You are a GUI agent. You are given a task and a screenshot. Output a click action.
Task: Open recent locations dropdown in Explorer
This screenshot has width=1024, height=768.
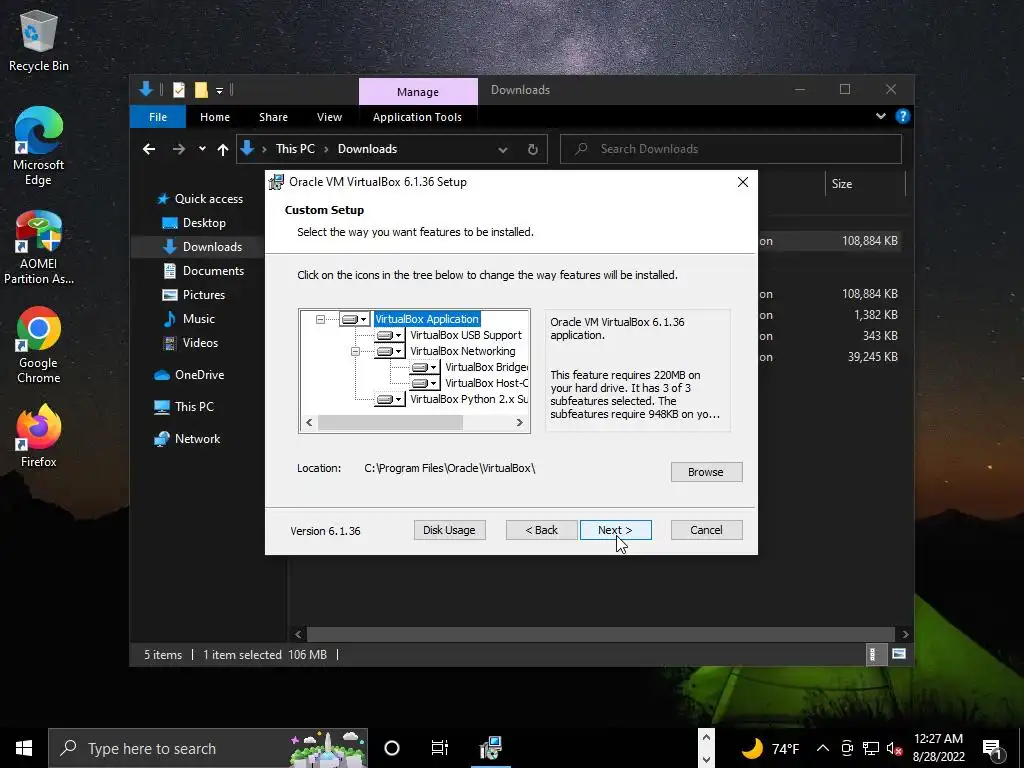[x=202, y=149]
